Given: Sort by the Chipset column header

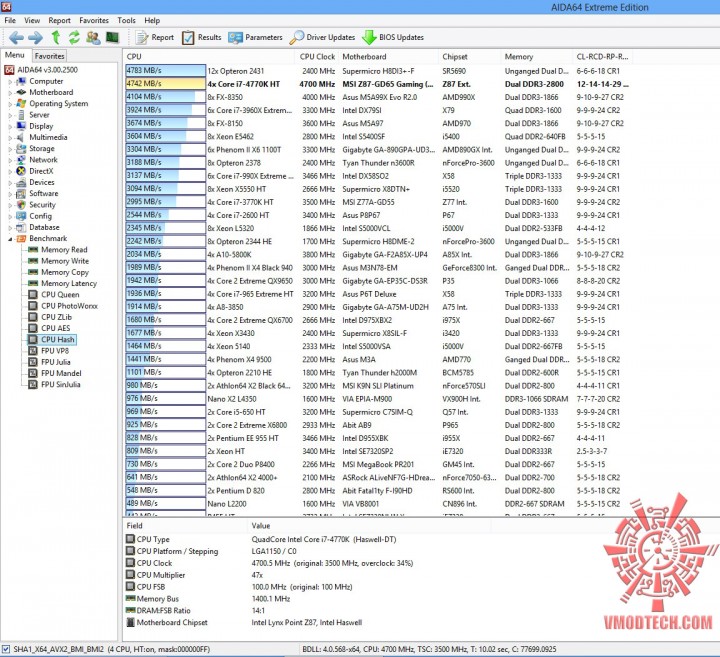Looking at the screenshot, I should pyautogui.click(x=469, y=57).
